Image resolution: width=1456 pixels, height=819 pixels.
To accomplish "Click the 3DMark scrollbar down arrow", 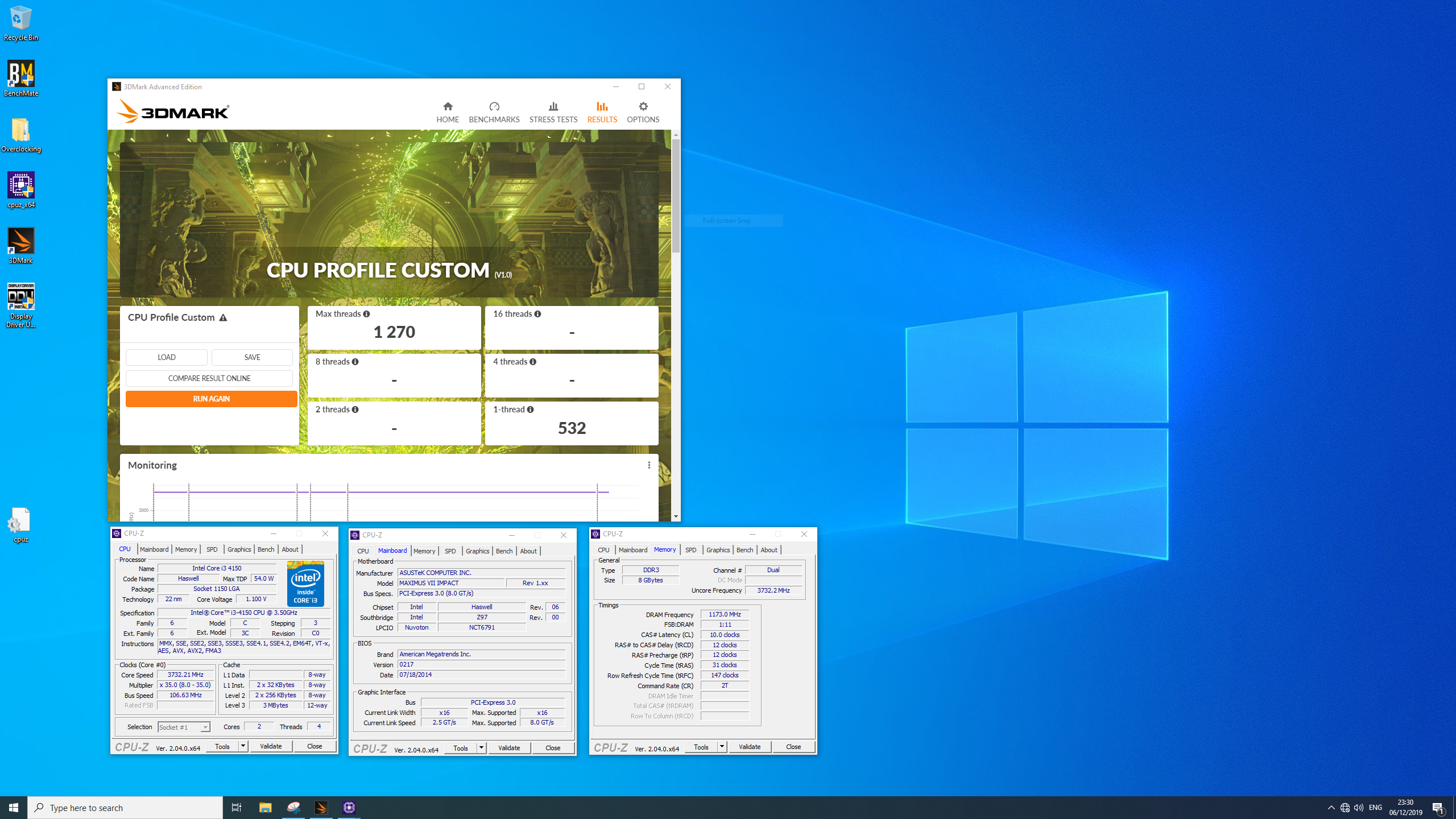I will (676, 516).
